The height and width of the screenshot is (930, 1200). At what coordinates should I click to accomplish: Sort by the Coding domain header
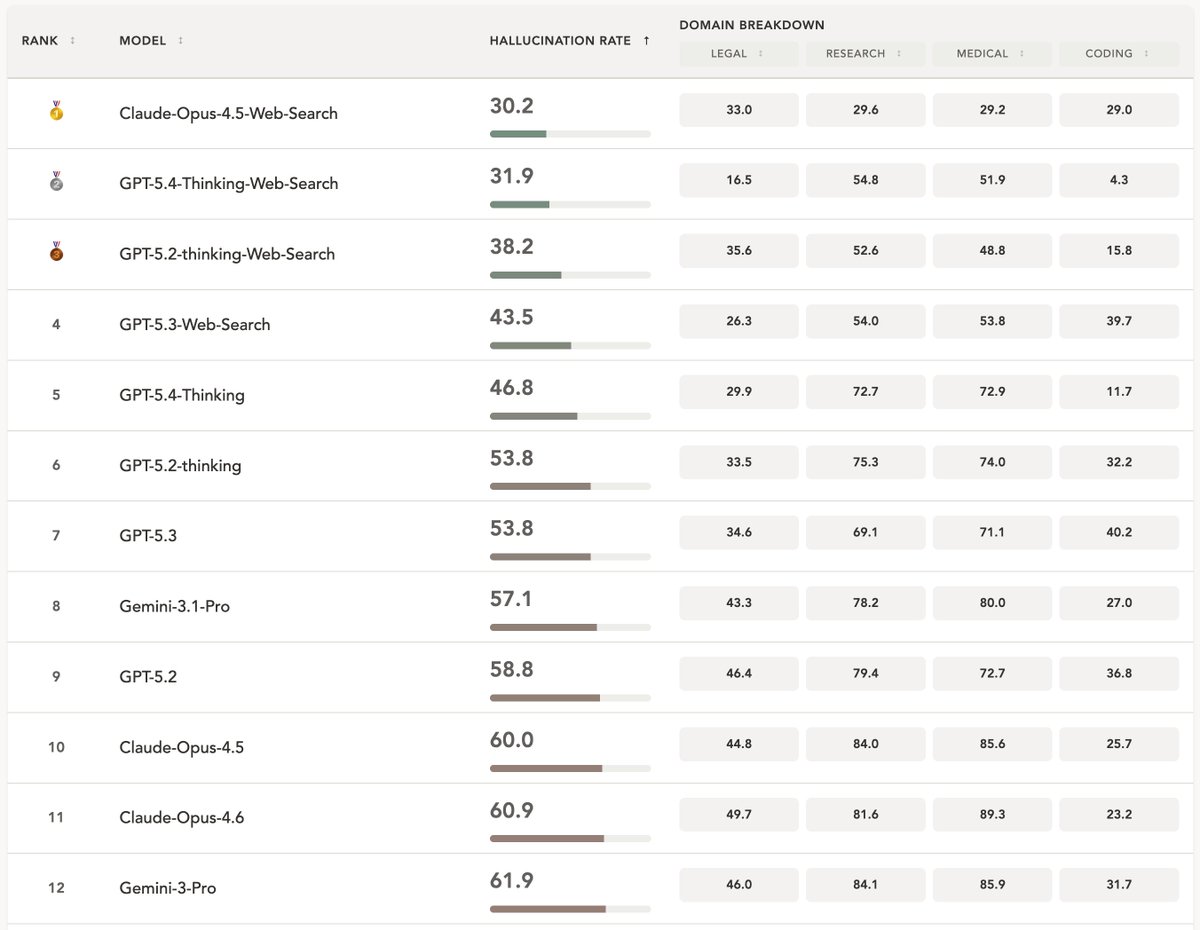pos(1119,54)
